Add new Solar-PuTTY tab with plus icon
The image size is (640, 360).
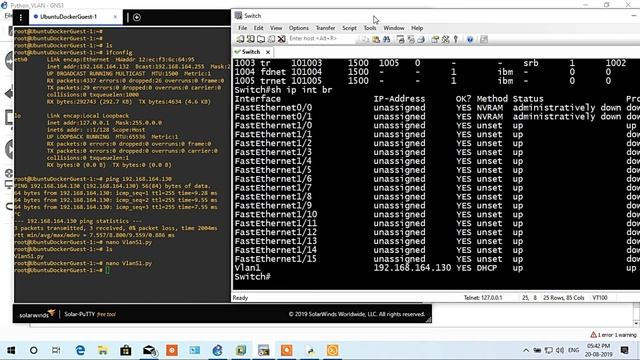(137, 17)
